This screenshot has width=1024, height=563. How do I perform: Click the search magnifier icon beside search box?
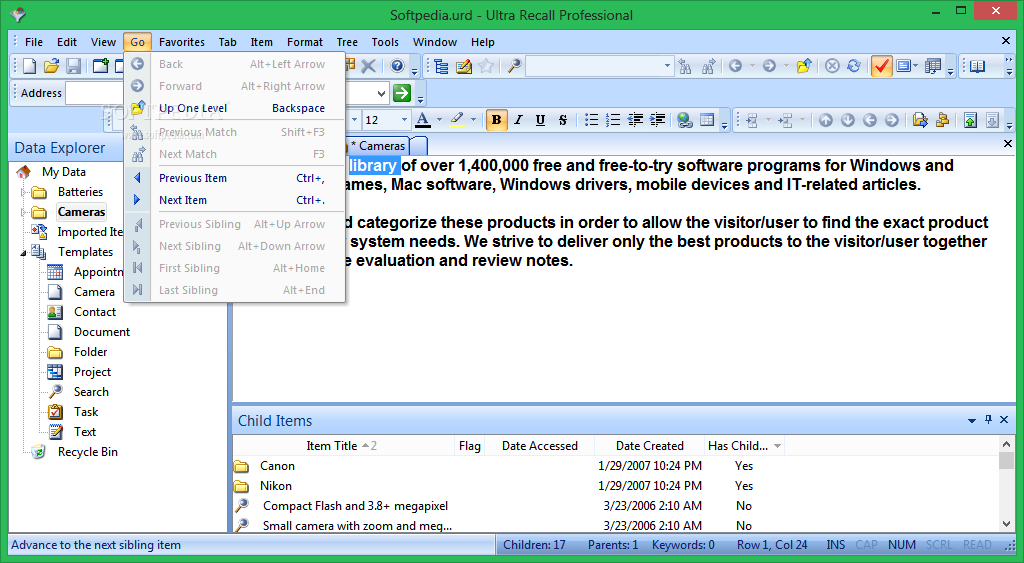click(x=515, y=66)
